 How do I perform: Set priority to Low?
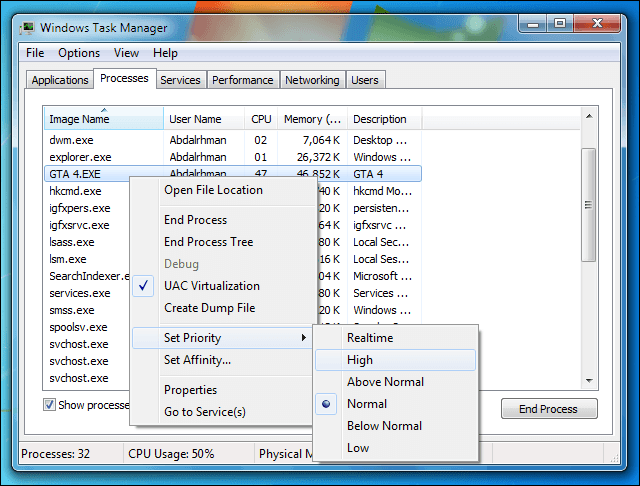tap(396, 448)
